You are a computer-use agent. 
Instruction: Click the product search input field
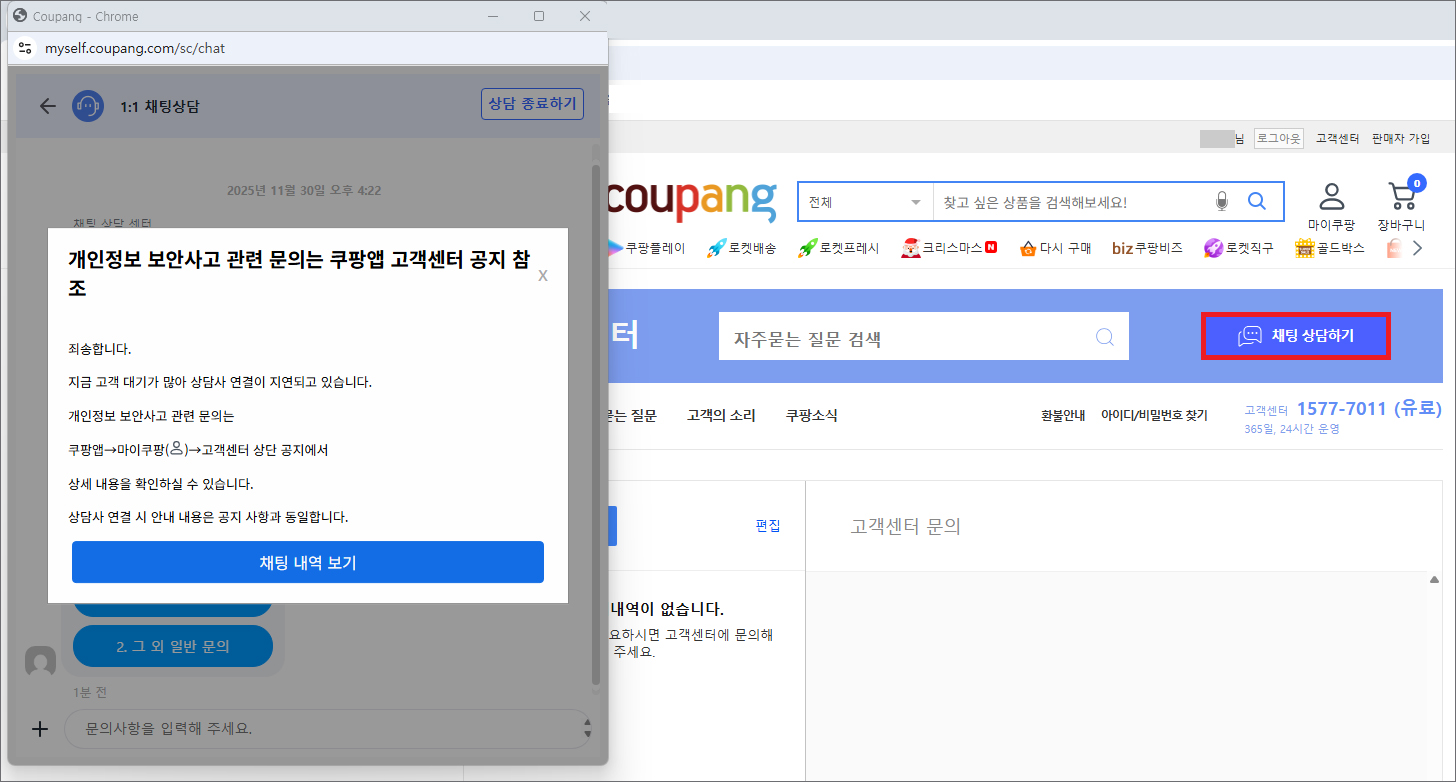point(1070,202)
